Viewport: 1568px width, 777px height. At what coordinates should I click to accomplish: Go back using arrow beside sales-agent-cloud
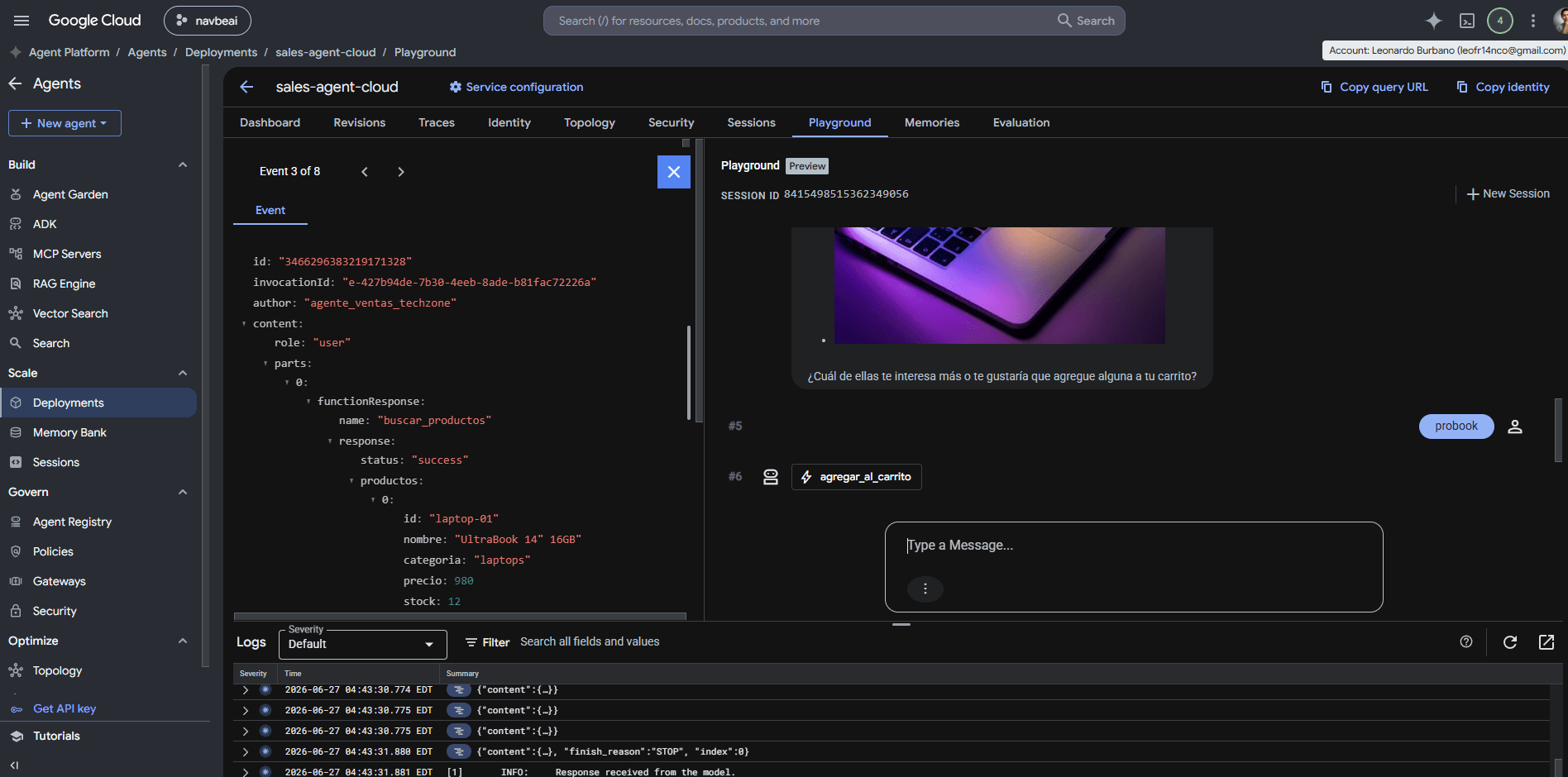pyautogui.click(x=246, y=87)
